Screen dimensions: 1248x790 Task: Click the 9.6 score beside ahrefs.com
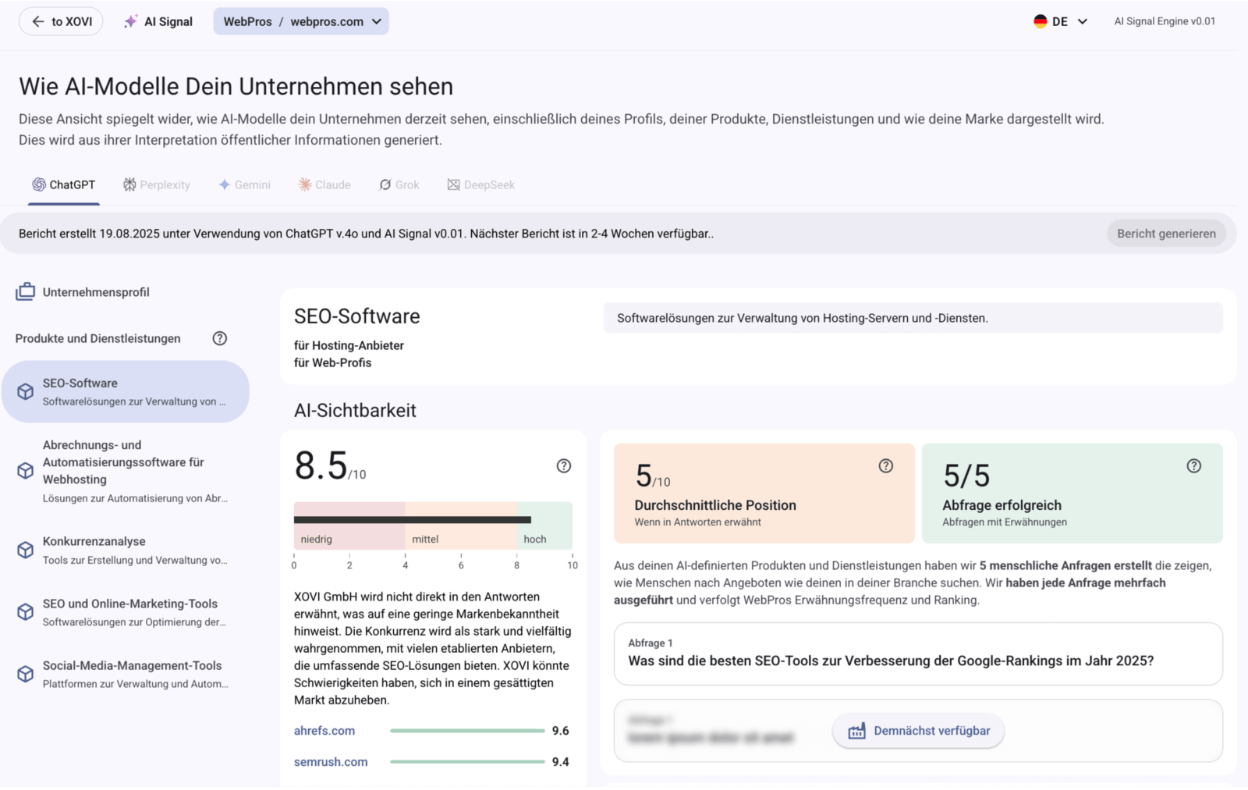pyautogui.click(x=560, y=731)
